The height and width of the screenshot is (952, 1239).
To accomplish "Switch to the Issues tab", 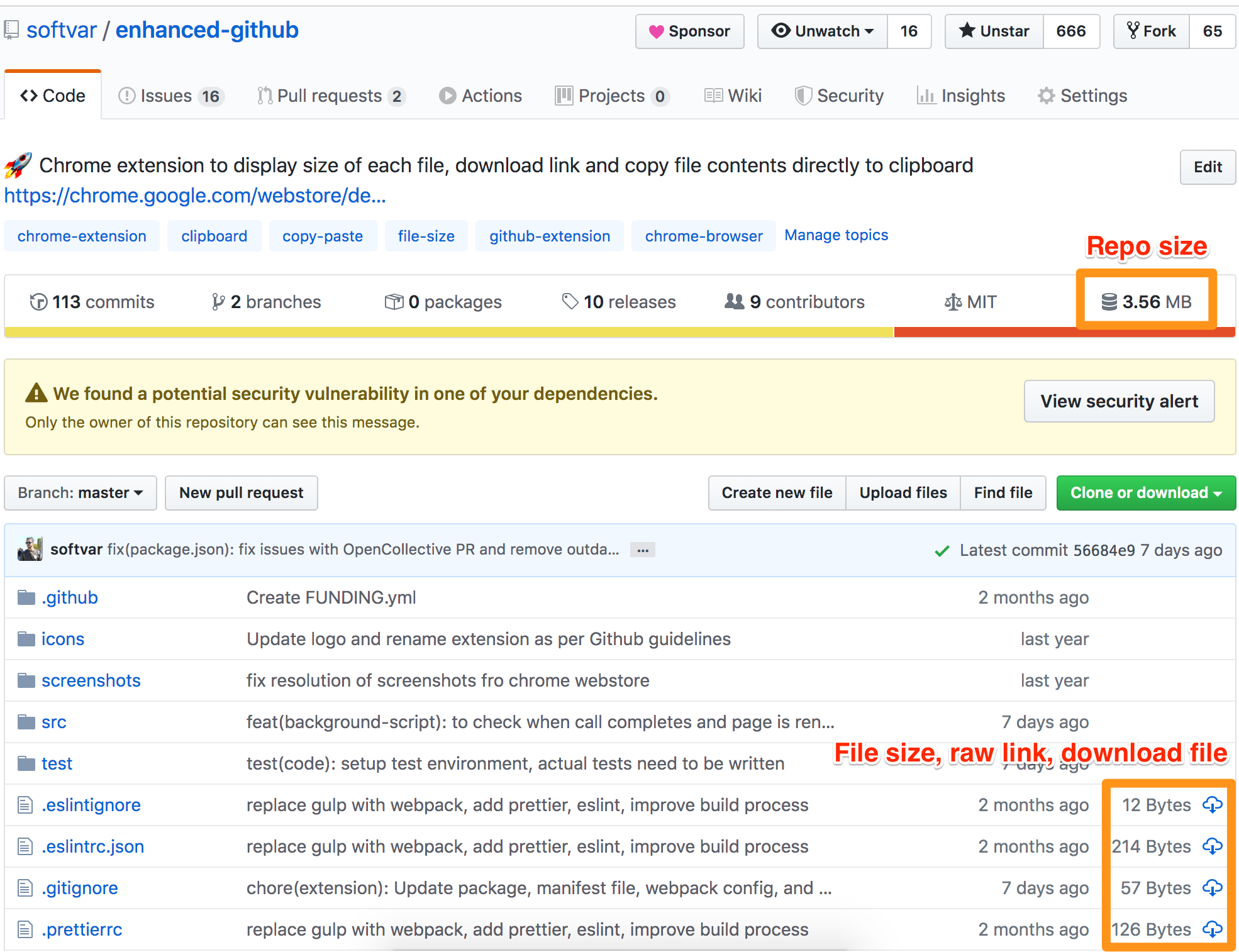I will coord(170,96).
